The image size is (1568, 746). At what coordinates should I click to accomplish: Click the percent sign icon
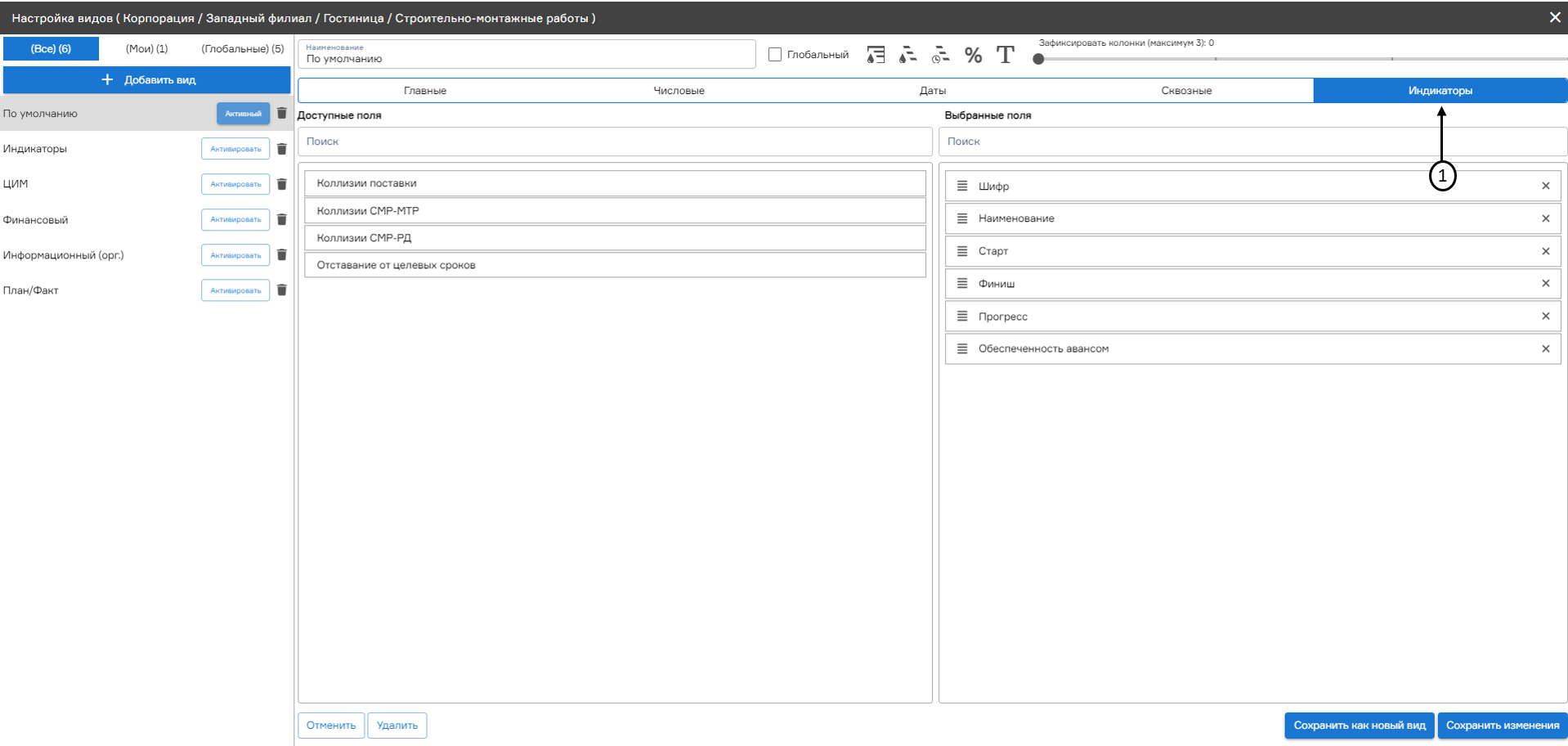[973, 55]
